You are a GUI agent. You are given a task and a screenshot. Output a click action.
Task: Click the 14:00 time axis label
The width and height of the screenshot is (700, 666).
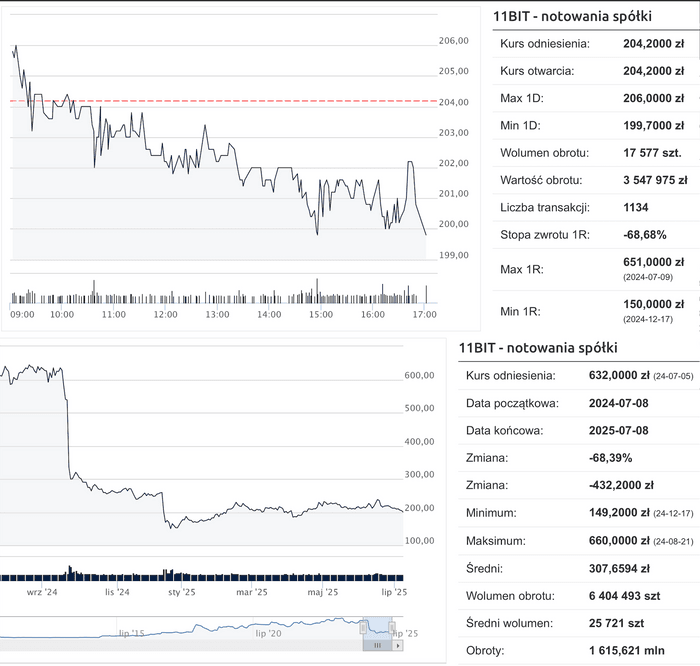[269, 315]
